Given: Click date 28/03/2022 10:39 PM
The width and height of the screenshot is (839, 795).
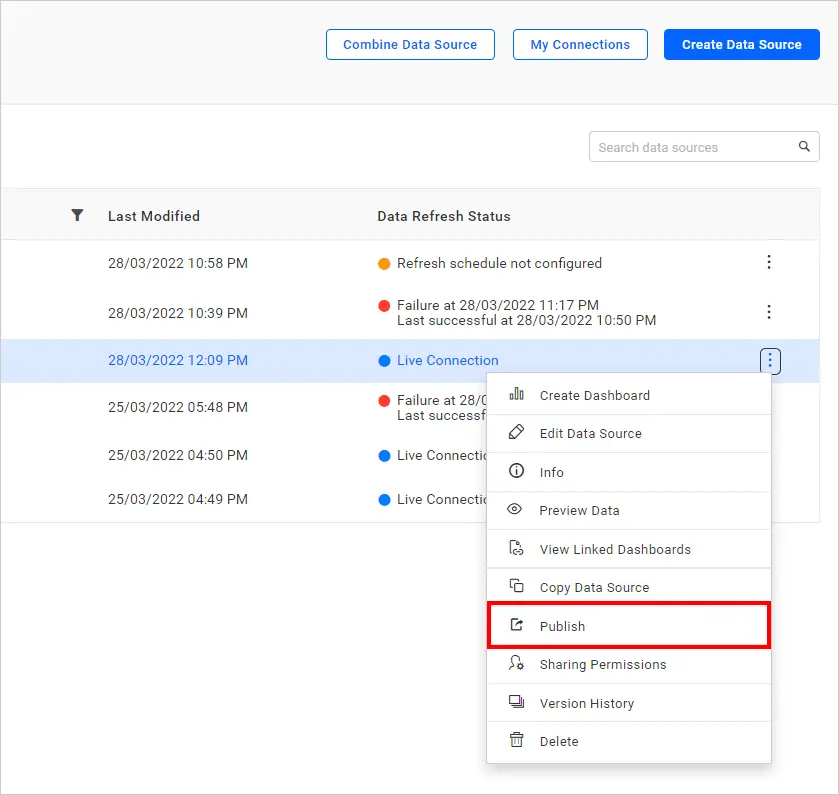Looking at the screenshot, I should (178, 313).
